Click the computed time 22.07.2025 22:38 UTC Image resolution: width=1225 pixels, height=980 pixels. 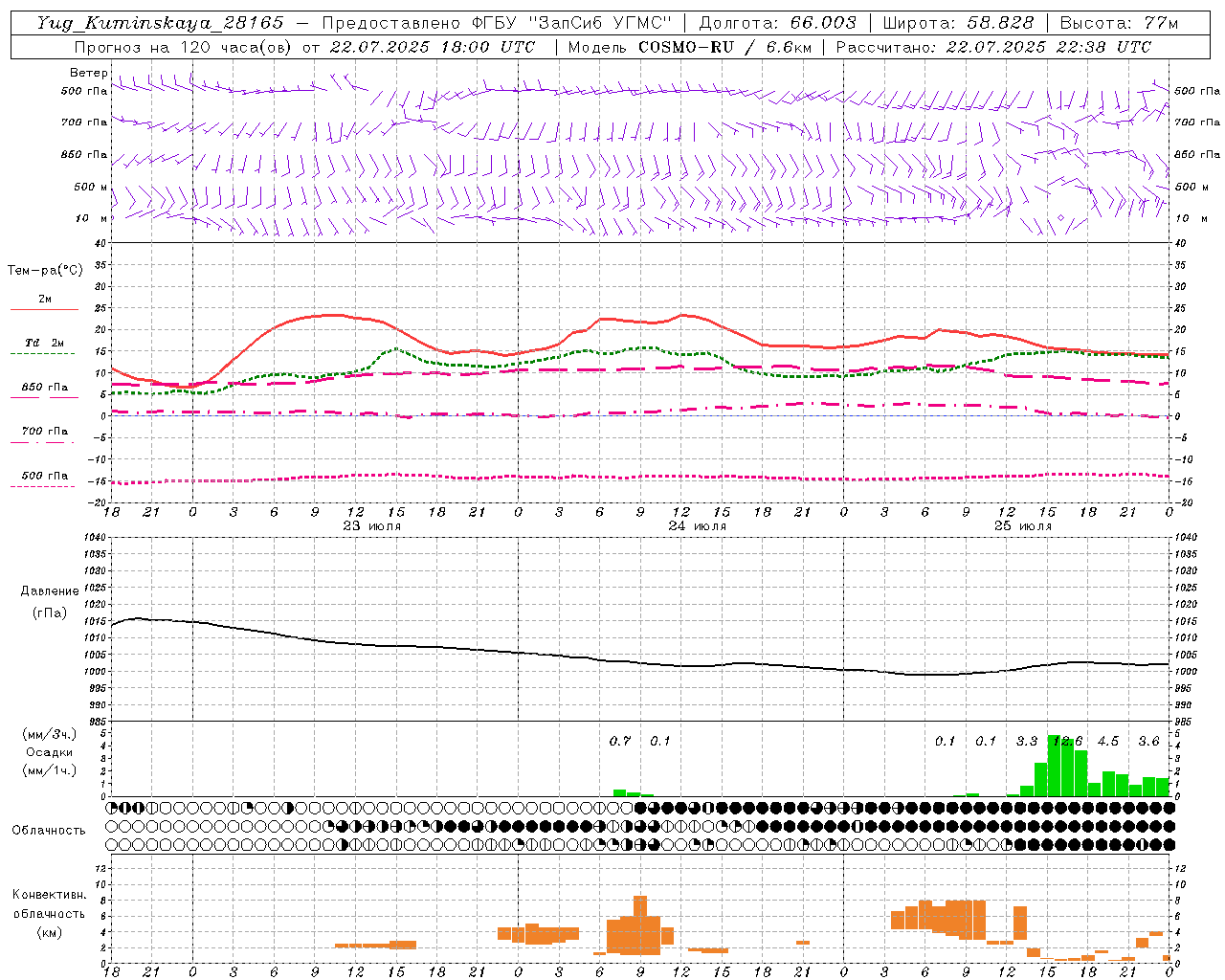pos(1048,47)
